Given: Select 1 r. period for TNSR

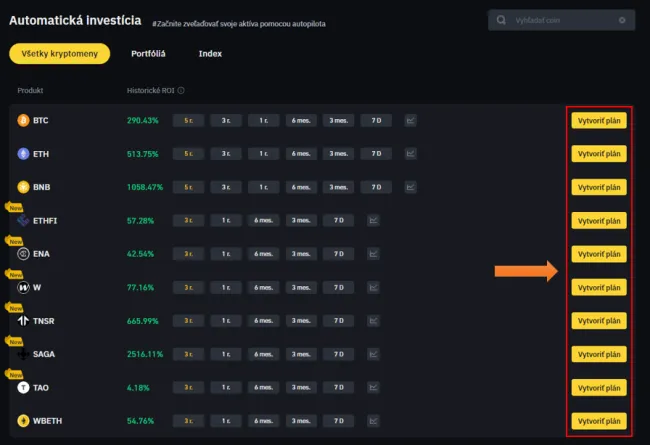Looking at the screenshot, I should point(226,321).
